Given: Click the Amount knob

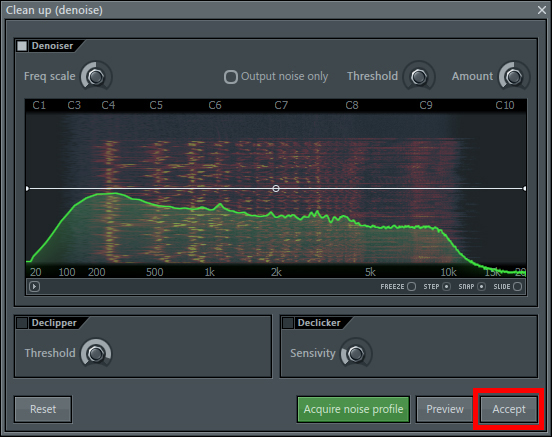Looking at the screenshot, I should tap(514, 76).
